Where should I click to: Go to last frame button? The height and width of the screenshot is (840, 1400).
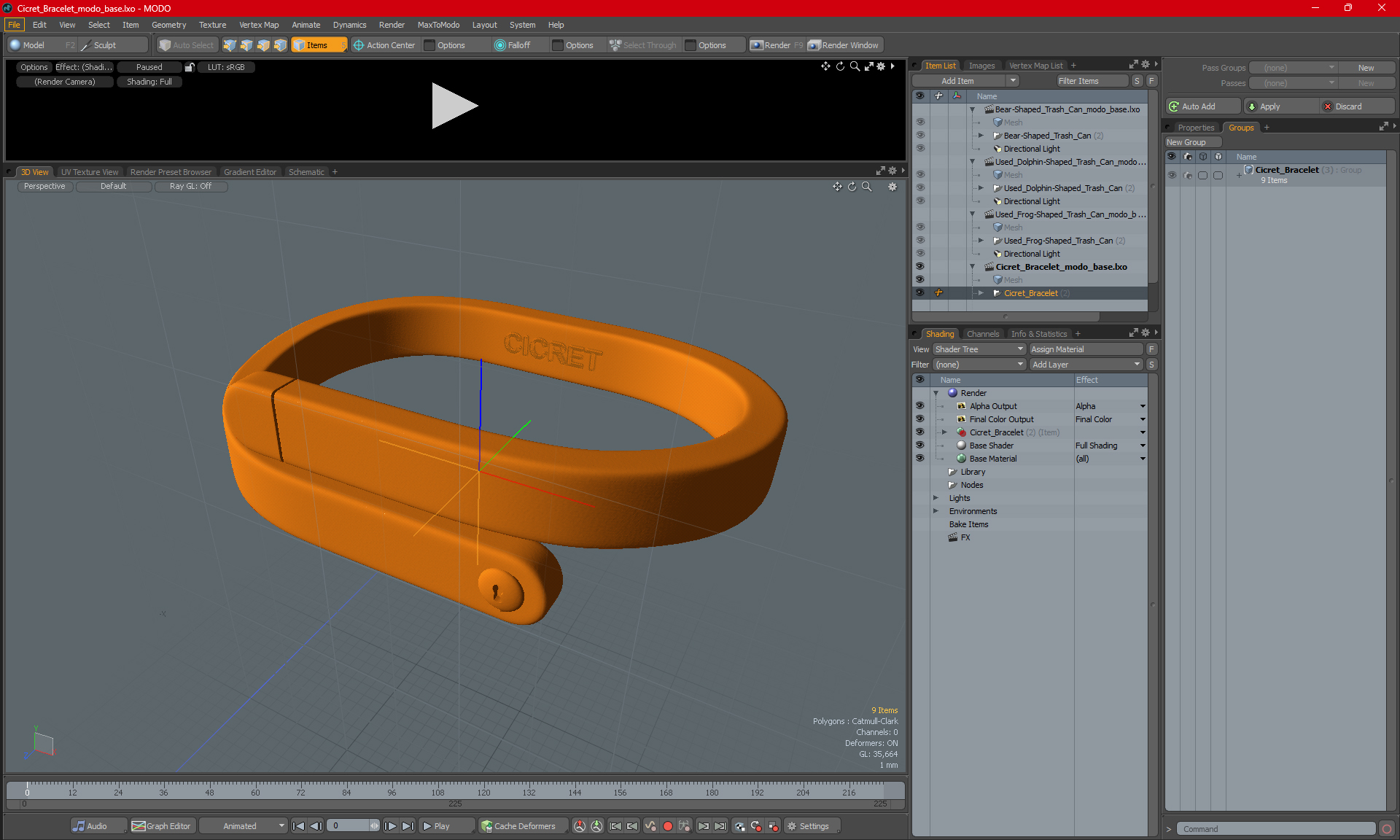[408, 826]
